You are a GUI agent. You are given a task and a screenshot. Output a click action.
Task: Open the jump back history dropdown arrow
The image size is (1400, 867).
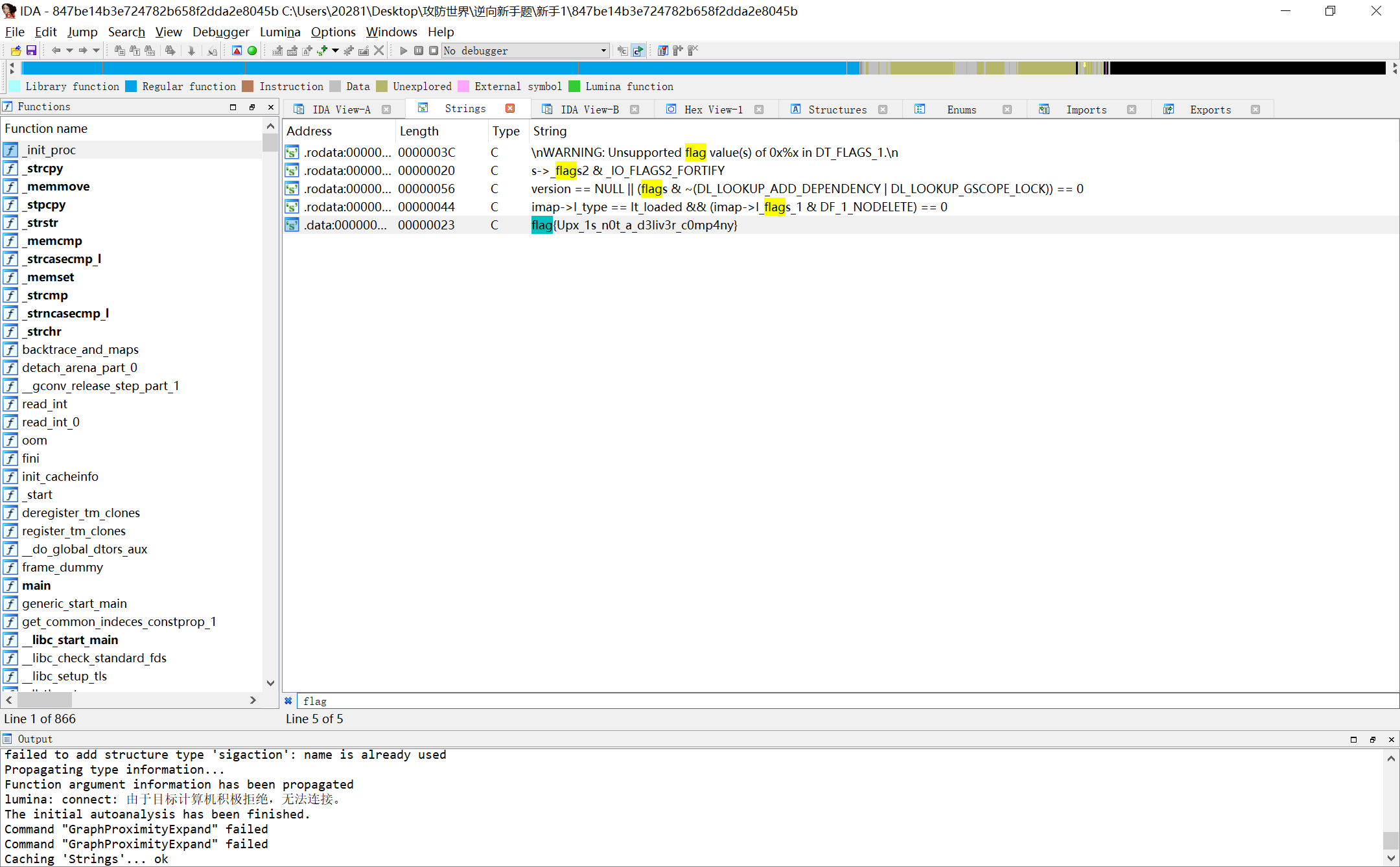69,51
